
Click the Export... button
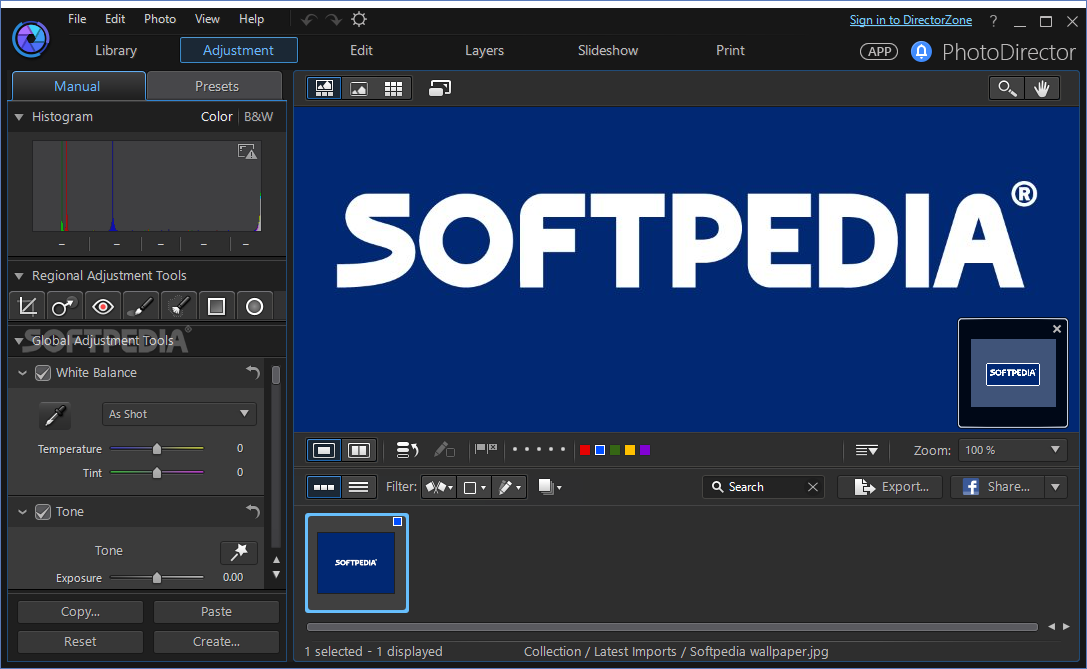click(x=890, y=487)
